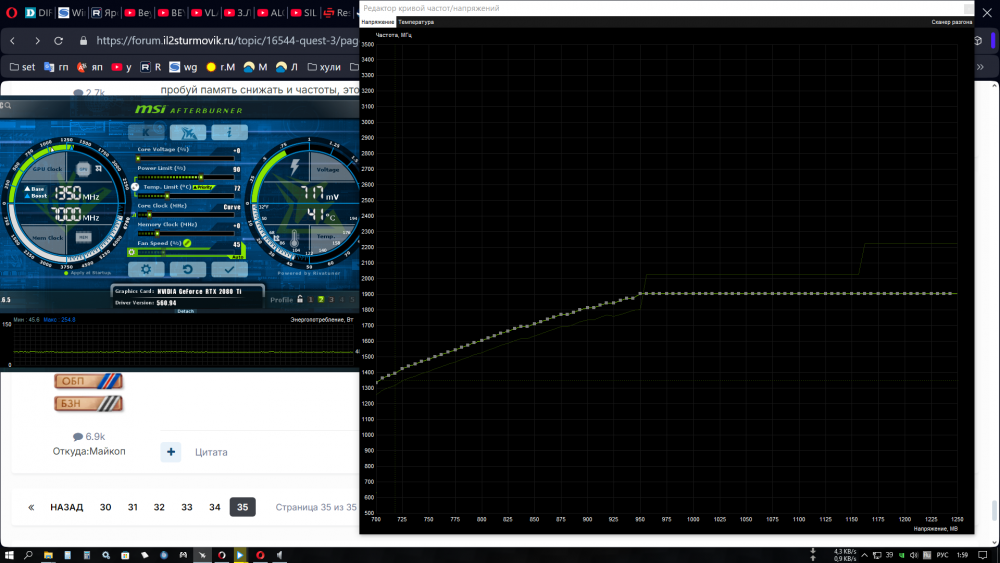Toggle Auto fan speed mode
The image size is (1000, 563).
[x=236, y=255]
